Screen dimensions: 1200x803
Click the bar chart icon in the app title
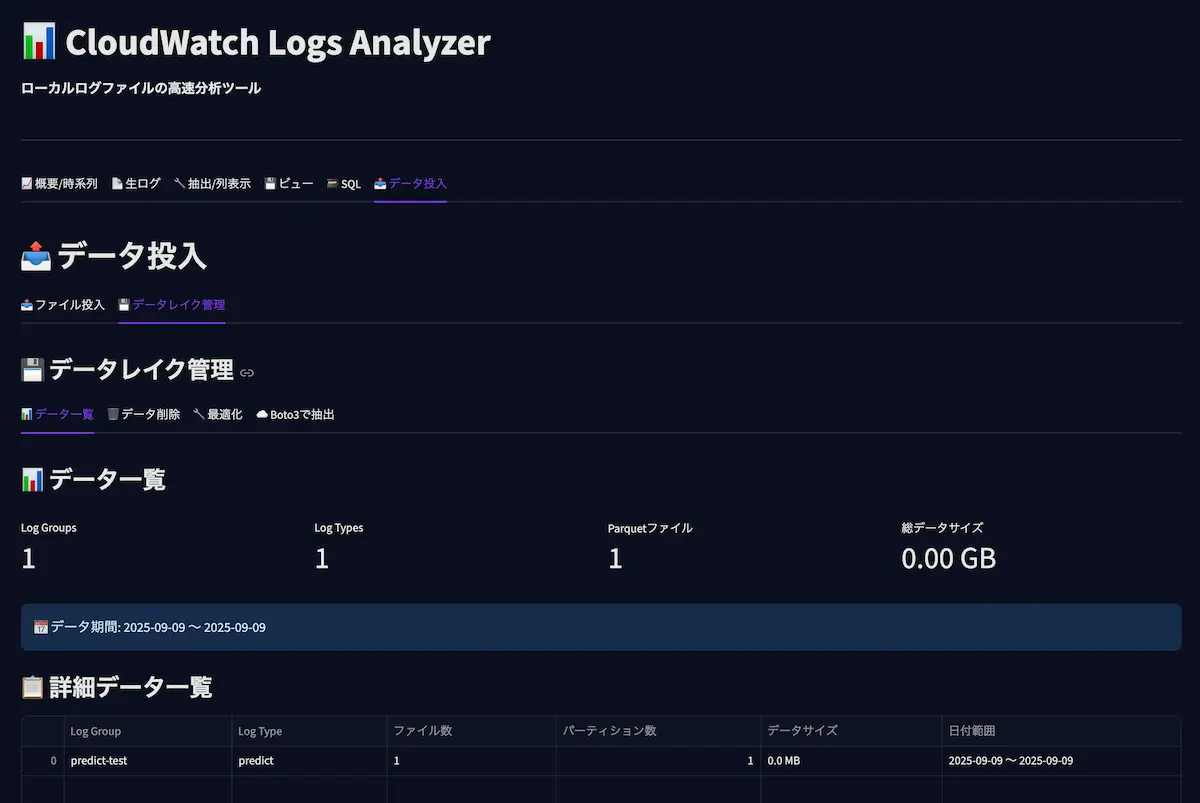tap(38, 43)
